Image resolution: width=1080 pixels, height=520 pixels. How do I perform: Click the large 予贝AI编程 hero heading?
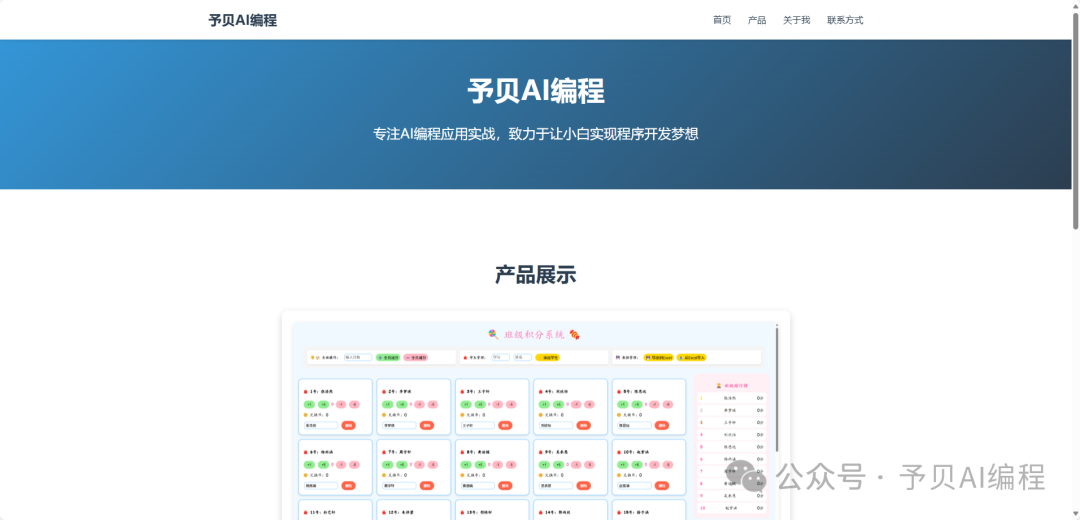[536, 91]
